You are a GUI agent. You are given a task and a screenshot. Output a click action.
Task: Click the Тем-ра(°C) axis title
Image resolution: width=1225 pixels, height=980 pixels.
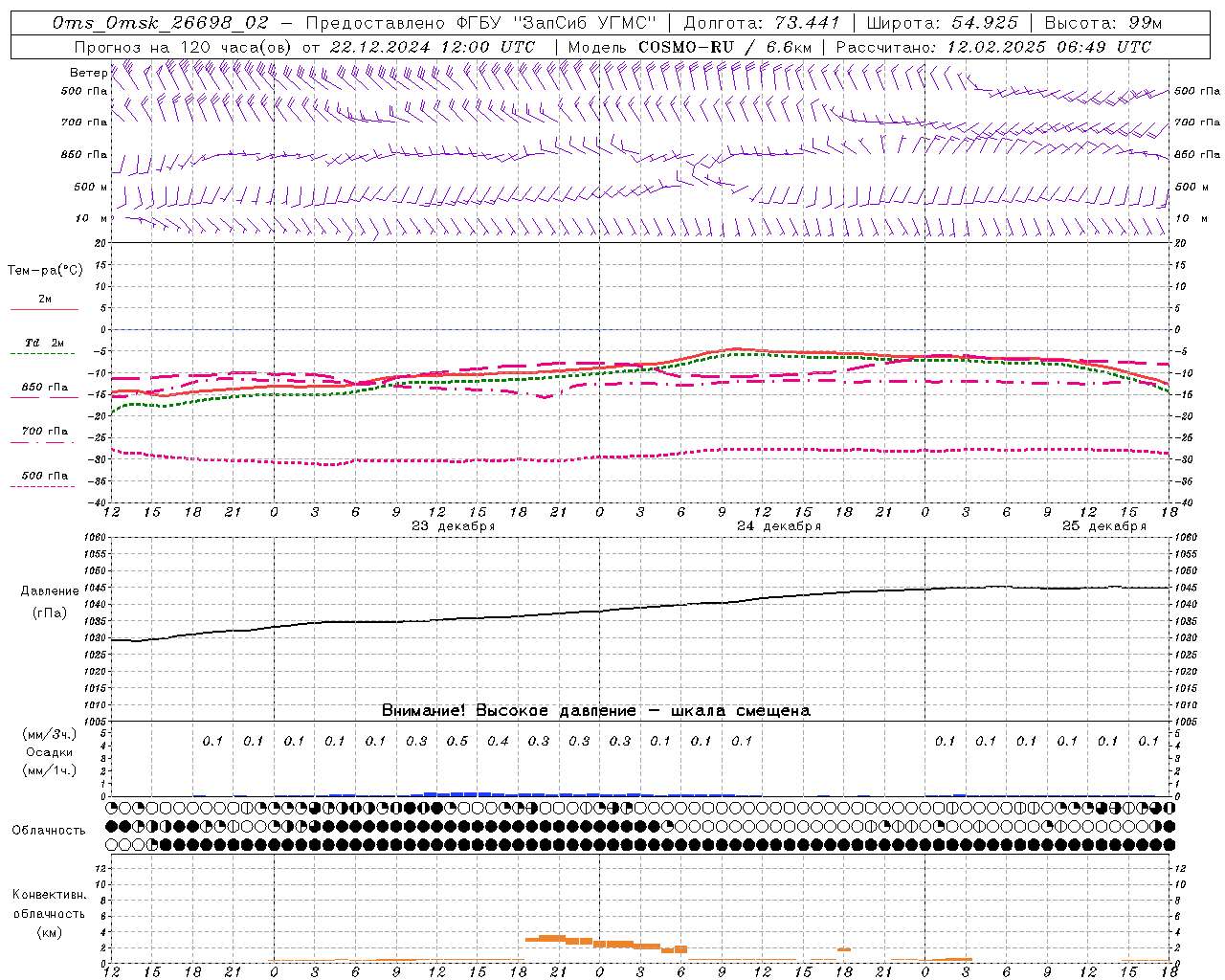click(x=45, y=271)
